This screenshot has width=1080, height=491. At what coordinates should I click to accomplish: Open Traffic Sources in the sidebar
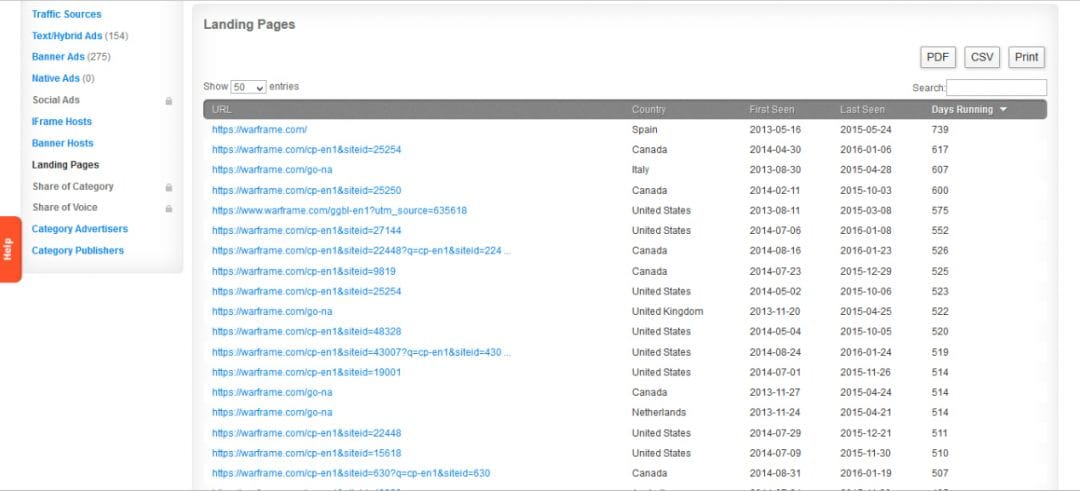tap(66, 14)
